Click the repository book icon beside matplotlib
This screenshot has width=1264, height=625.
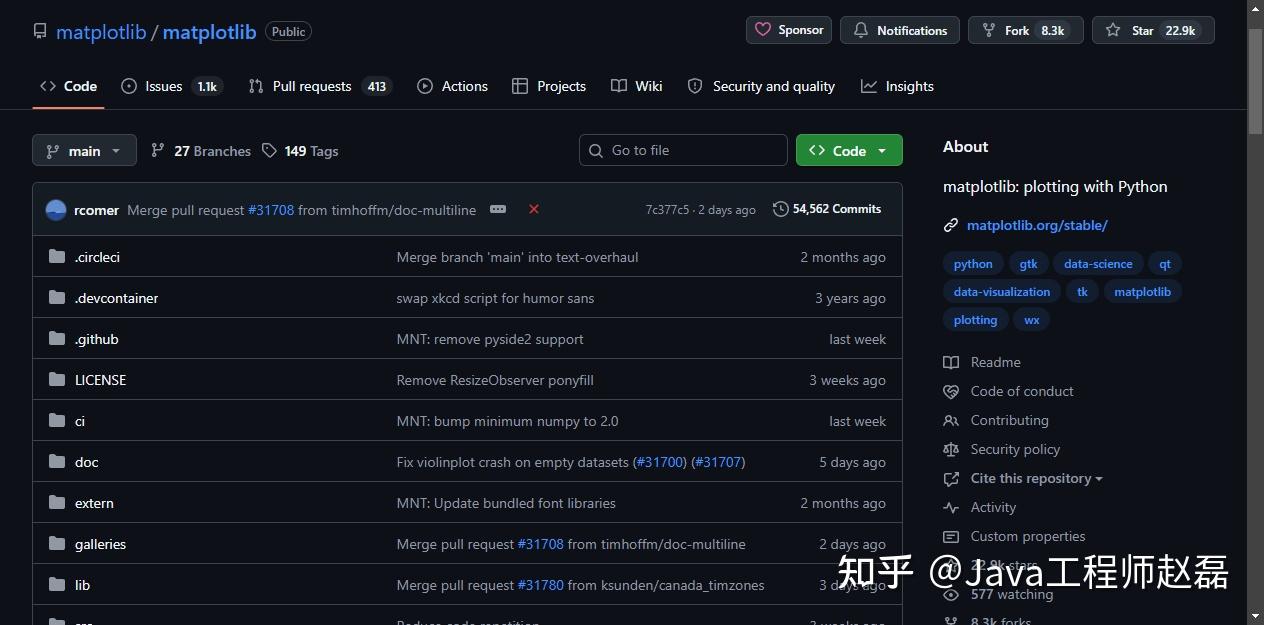40,31
